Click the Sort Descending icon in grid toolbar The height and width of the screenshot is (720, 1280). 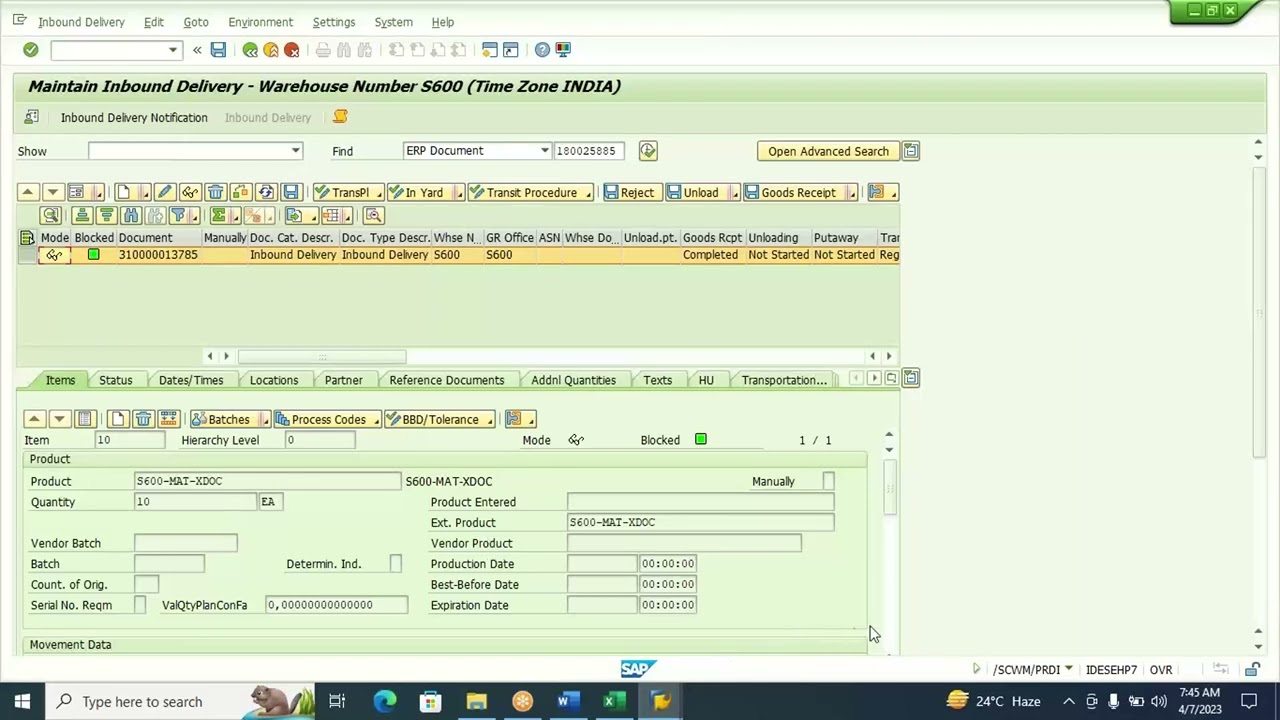(x=106, y=215)
